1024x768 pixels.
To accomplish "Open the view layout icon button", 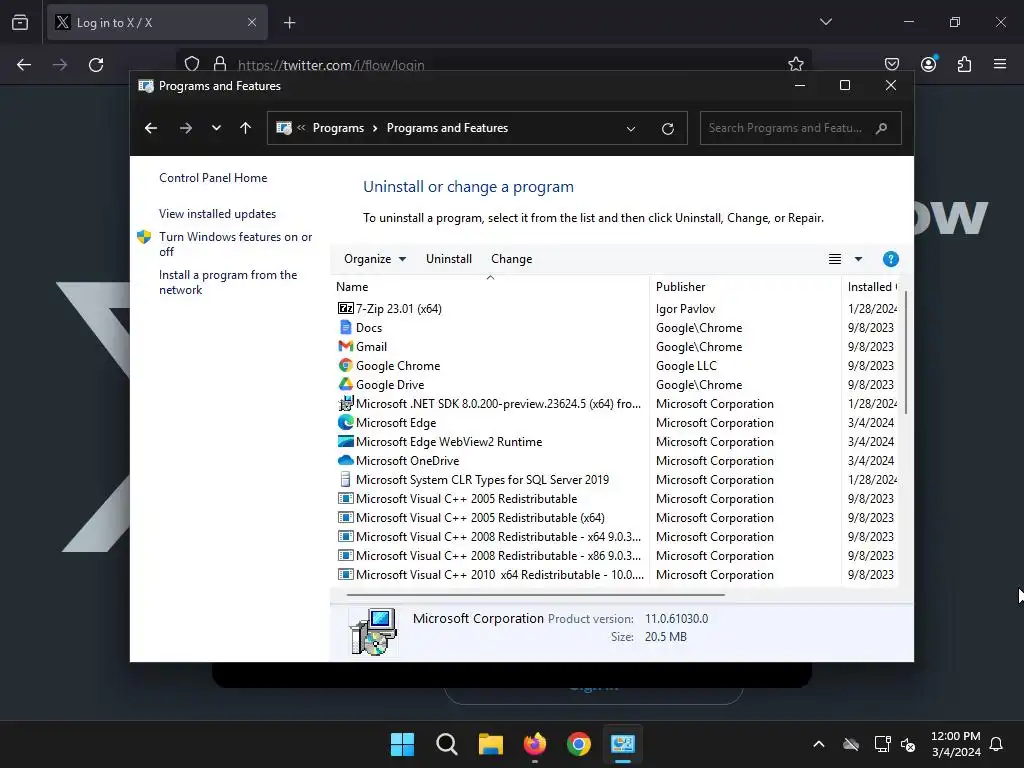I will click(835, 259).
